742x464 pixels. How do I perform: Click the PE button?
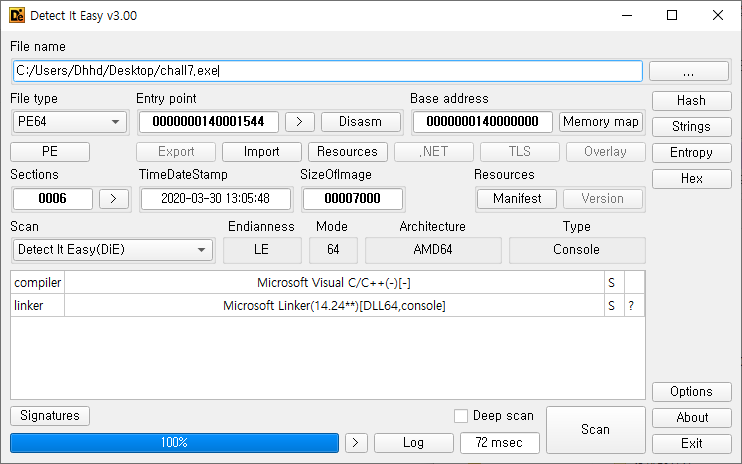click(50, 152)
